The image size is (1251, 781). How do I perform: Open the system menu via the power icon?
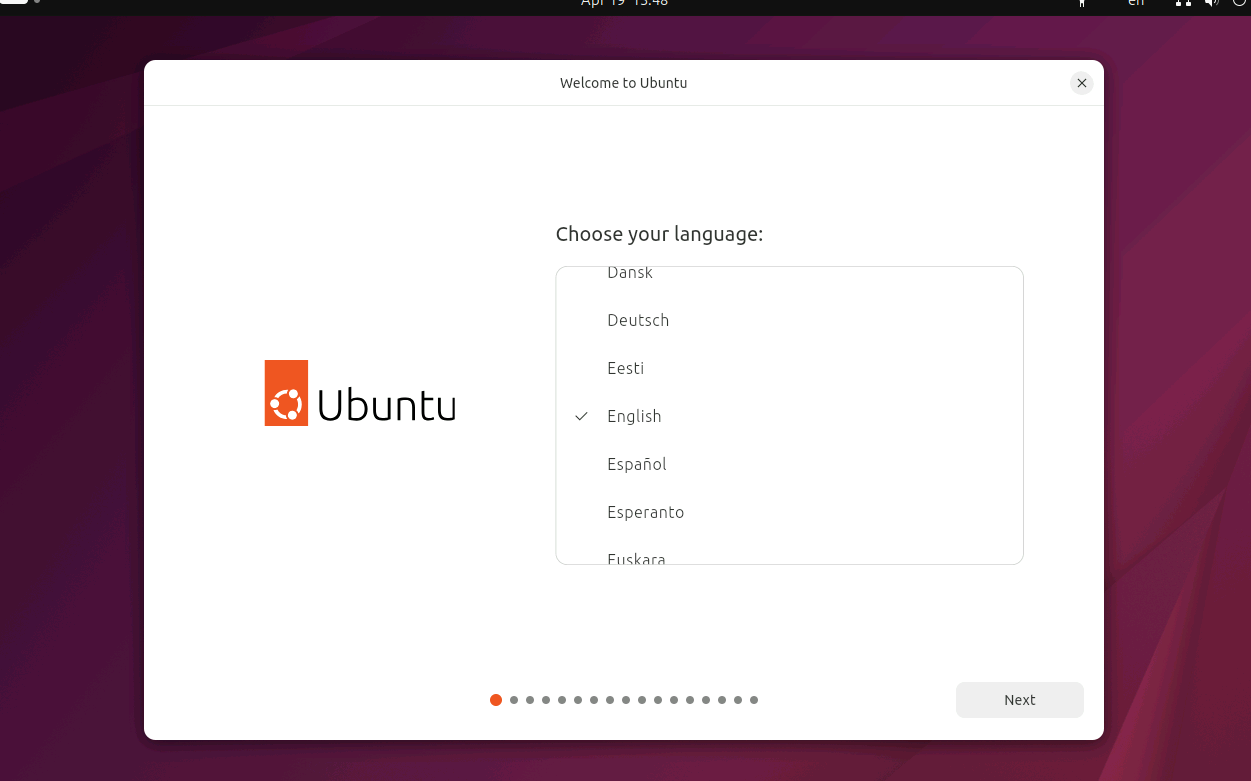tap(1240, 5)
